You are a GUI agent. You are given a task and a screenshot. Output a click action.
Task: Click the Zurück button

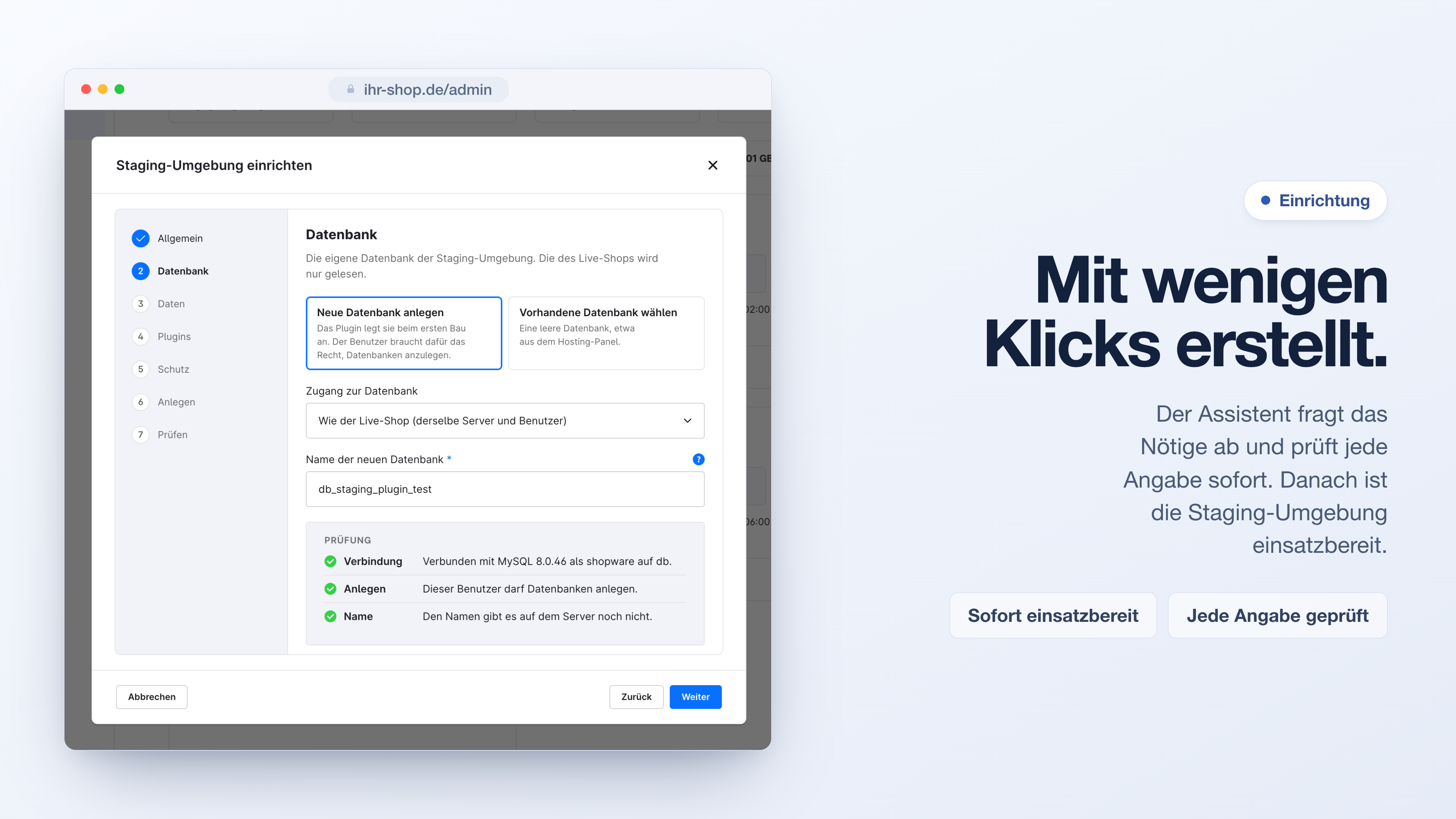[637, 697]
